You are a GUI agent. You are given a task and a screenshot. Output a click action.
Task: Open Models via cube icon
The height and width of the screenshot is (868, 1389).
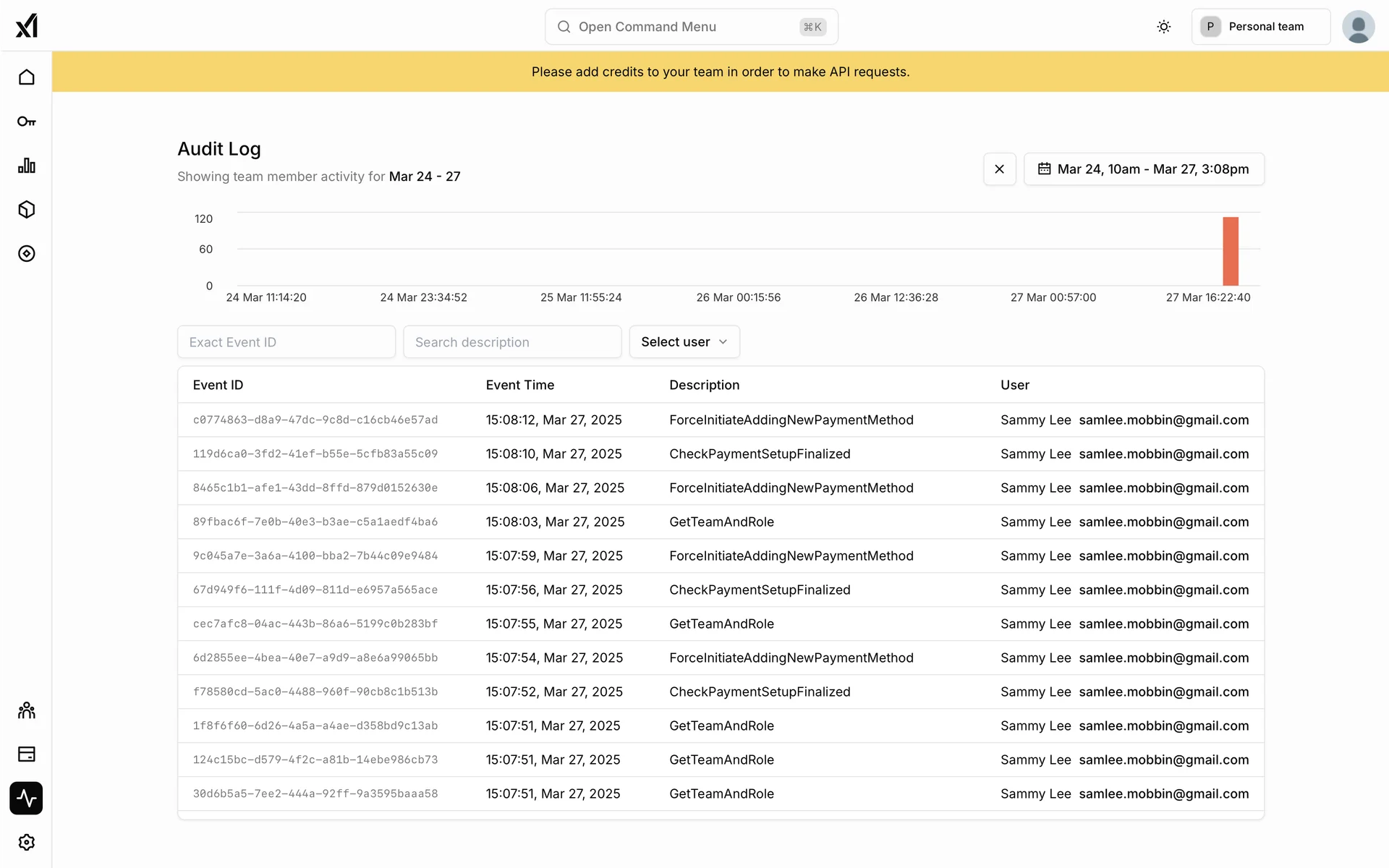click(x=26, y=210)
